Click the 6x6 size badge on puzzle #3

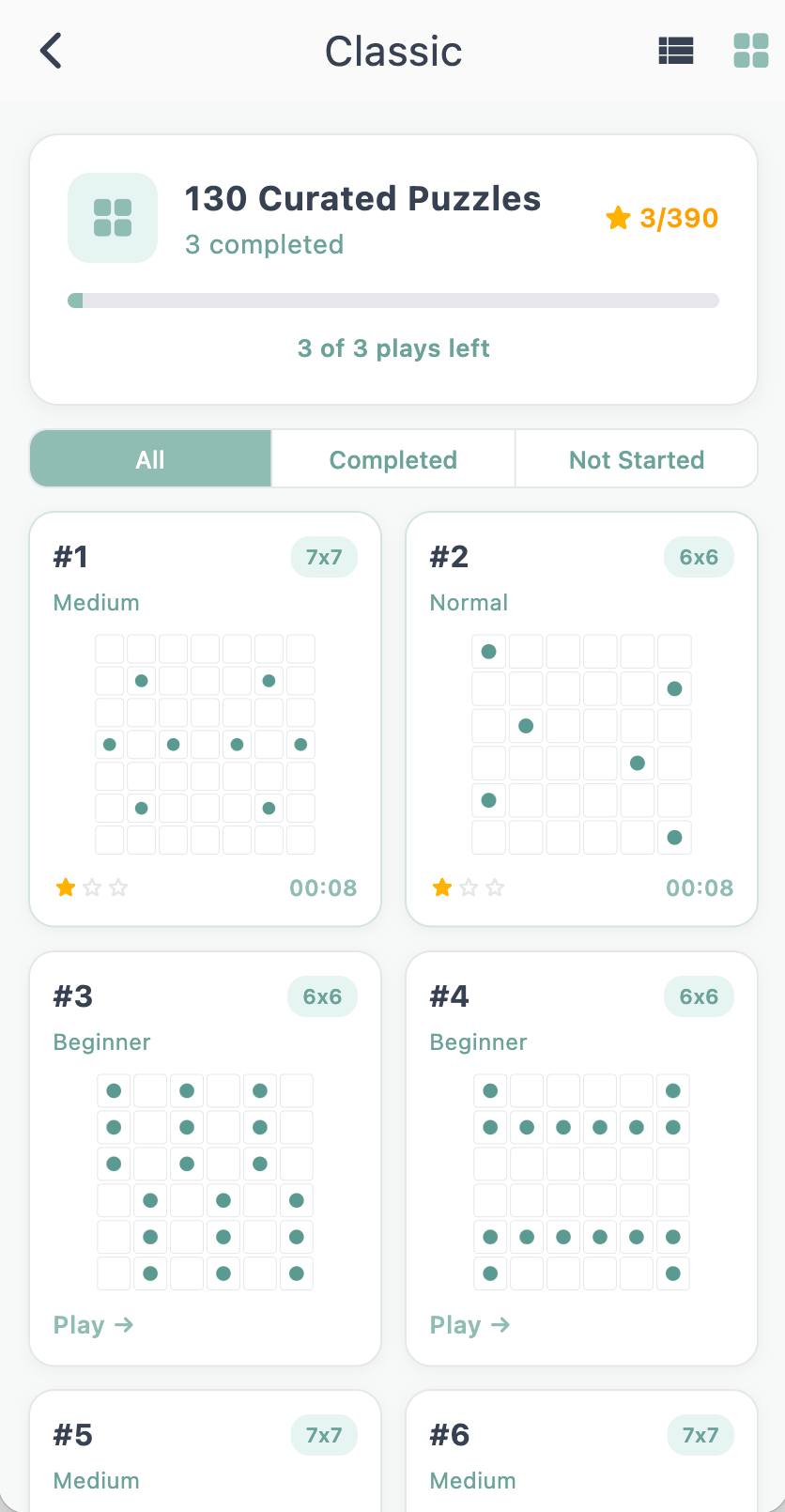[x=322, y=996]
